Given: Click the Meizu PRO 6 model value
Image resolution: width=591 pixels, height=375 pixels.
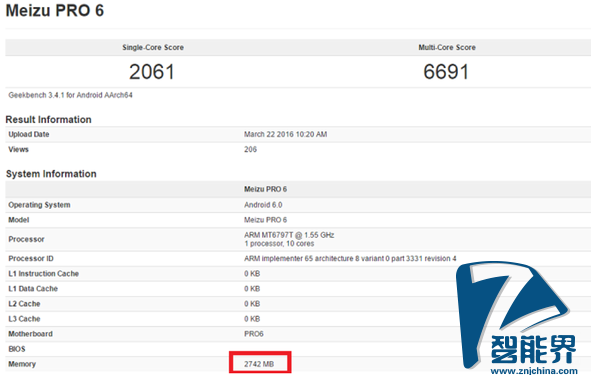Looking at the screenshot, I should tap(265, 220).
